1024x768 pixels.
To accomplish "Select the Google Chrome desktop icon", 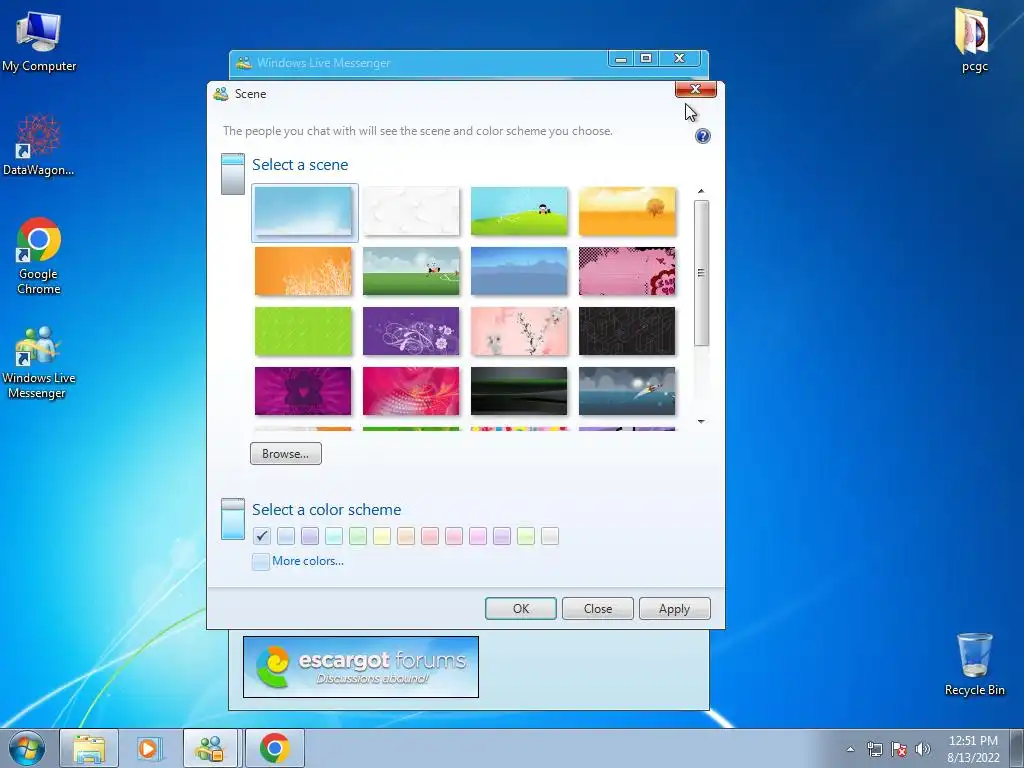I will (x=39, y=256).
